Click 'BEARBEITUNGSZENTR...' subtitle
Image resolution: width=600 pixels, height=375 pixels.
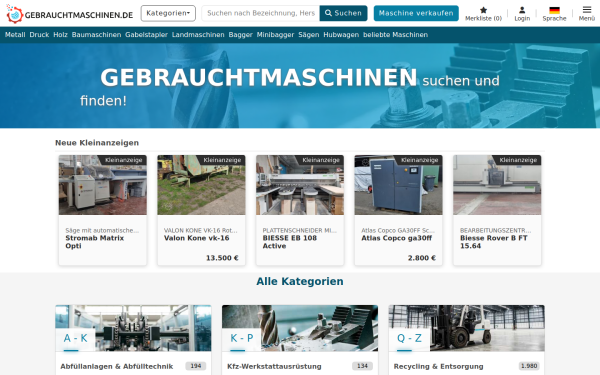pos(496,230)
